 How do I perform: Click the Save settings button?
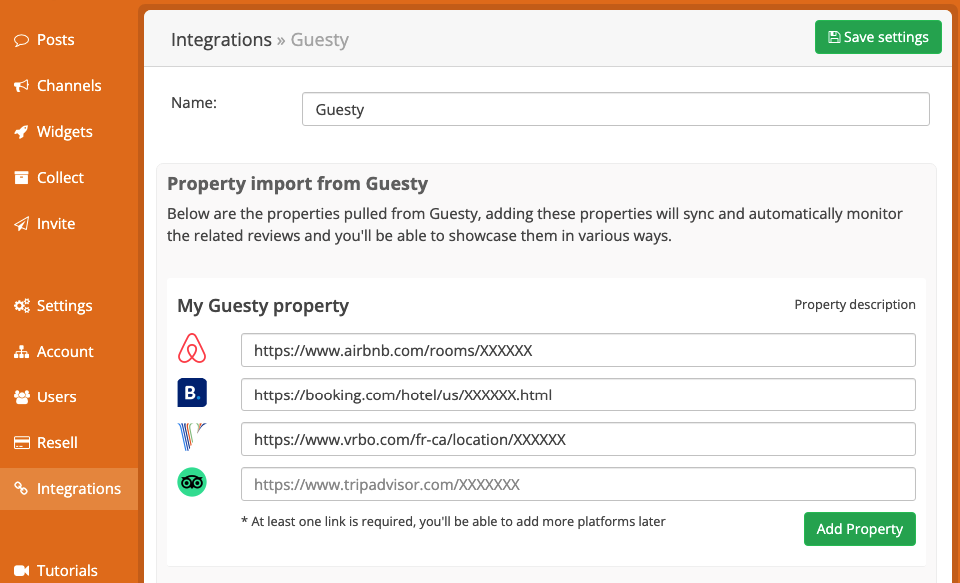coord(878,37)
